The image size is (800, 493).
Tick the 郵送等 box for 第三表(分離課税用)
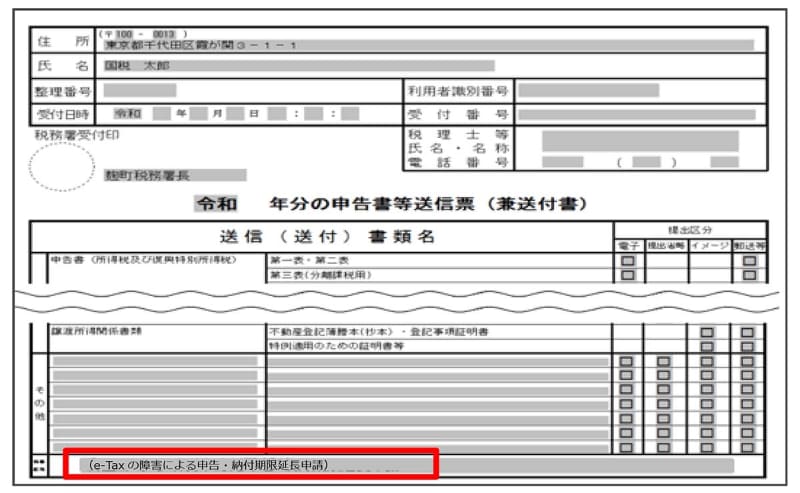coord(749,275)
